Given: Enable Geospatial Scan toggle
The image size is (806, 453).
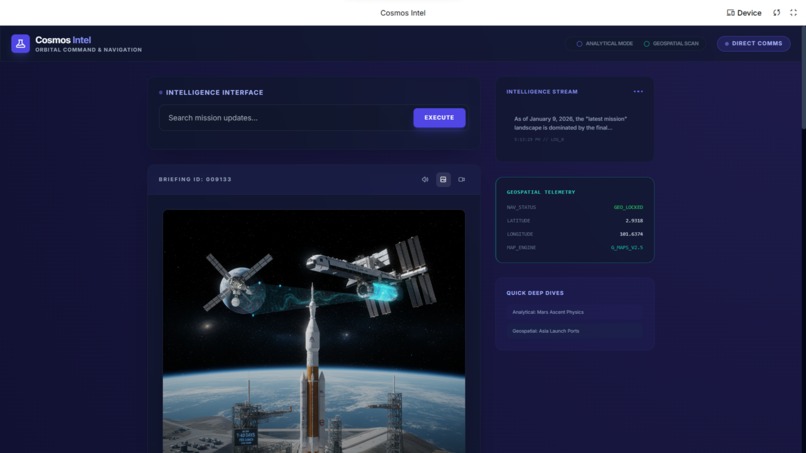Looking at the screenshot, I should pyautogui.click(x=671, y=44).
